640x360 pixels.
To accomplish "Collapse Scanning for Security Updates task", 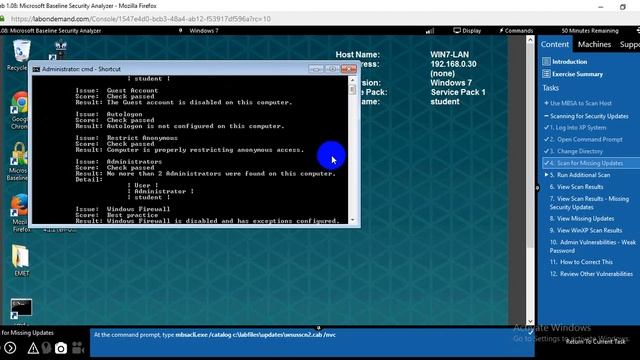I will (x=587, y=116).
